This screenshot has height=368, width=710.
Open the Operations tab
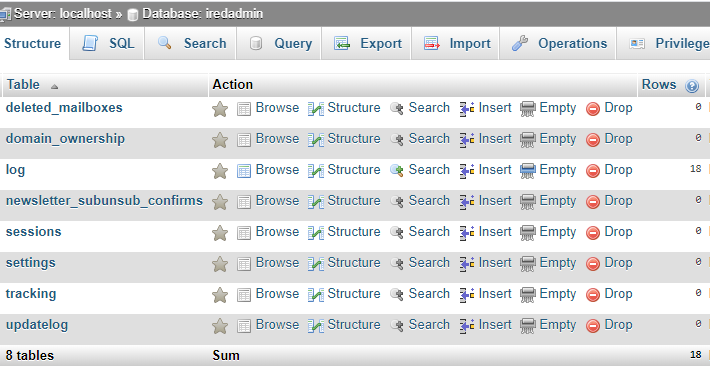coord(558,43)
